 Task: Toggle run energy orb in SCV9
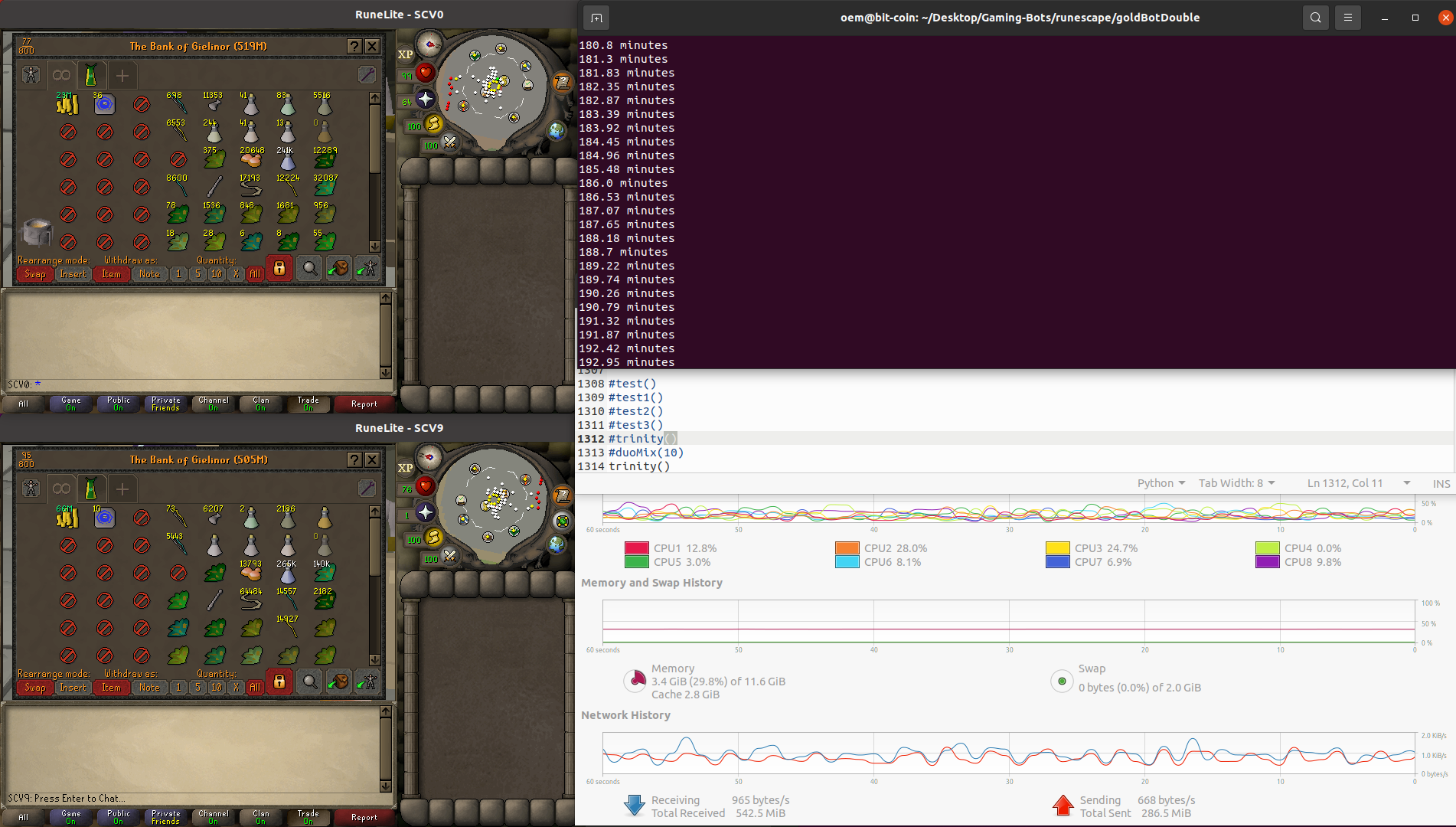click(433, 537)
